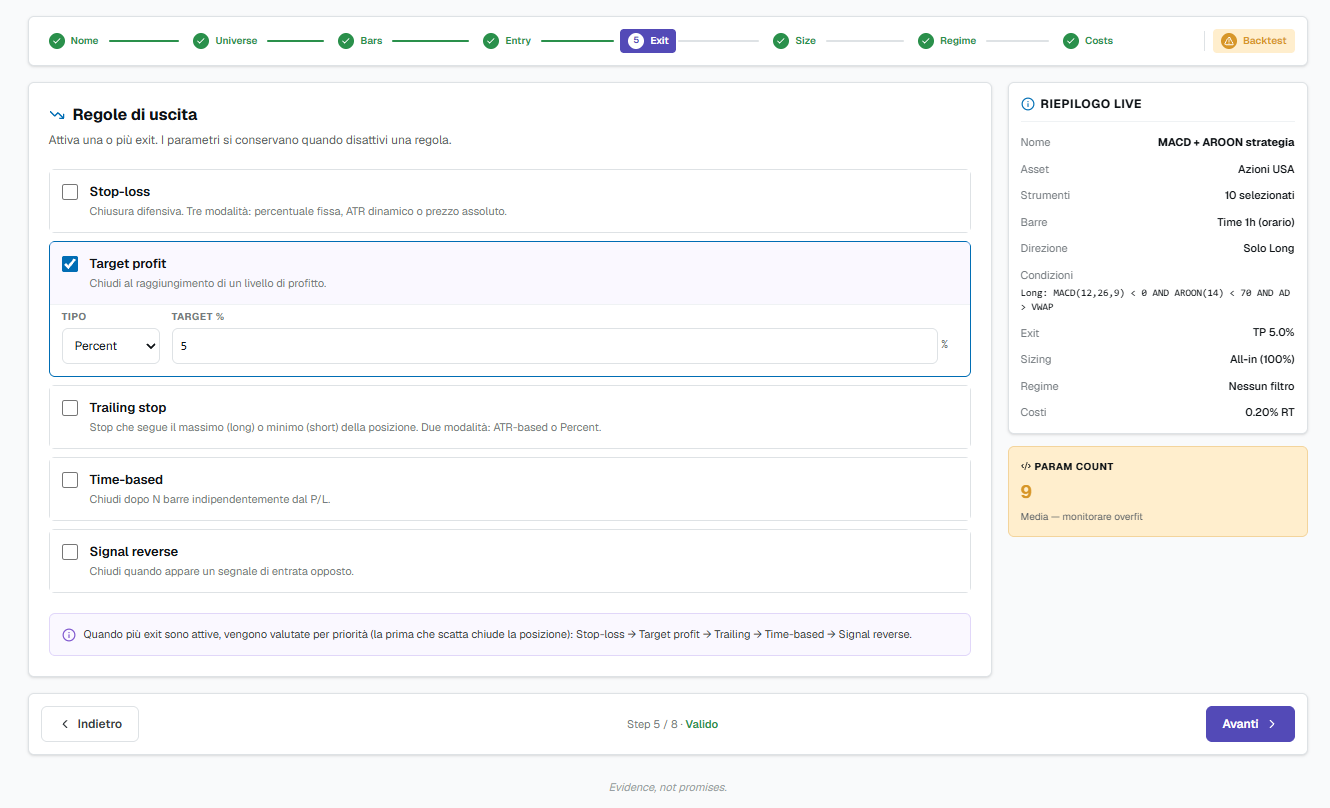This screenshot has width=1330, height=808.
Task: Click the Indietro button
Action: [x=90, y=724]
